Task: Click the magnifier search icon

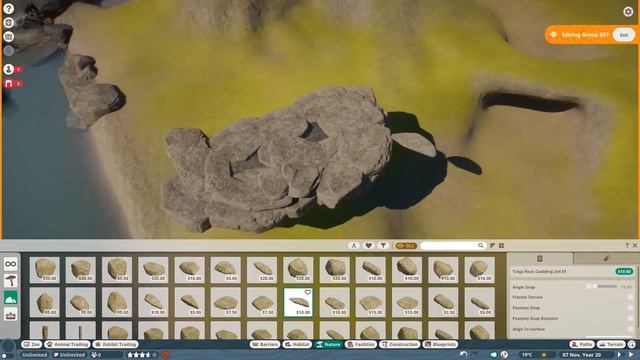Action: point(480,245)
